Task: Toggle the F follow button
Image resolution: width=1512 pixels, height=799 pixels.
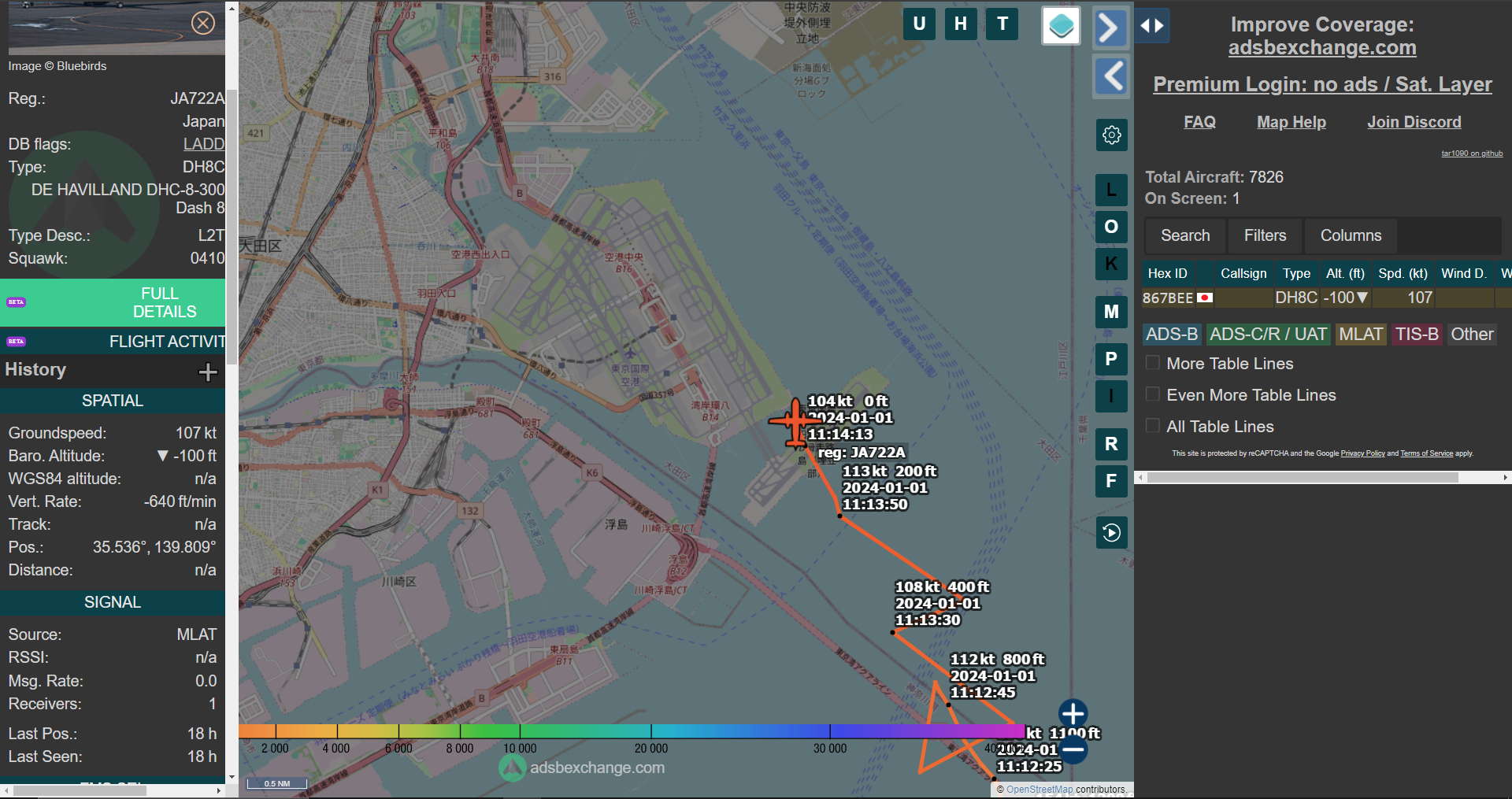Action: click(1111, 481)
